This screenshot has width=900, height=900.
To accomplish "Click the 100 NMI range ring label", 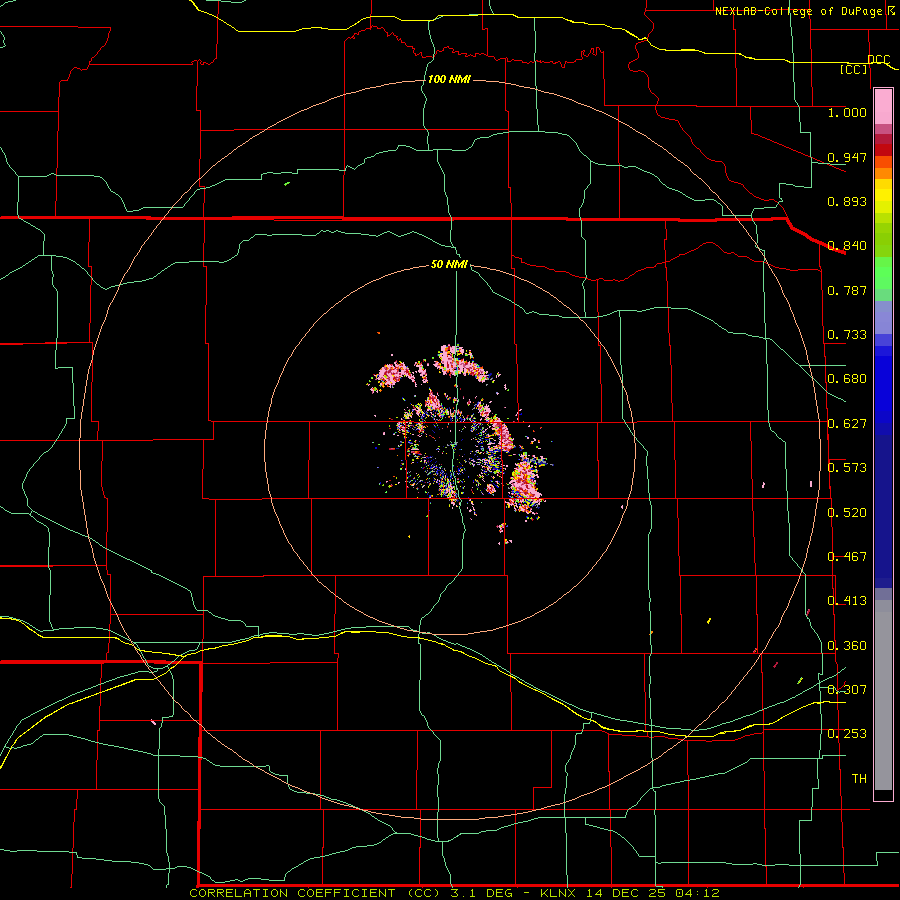I will click(449, 79).
